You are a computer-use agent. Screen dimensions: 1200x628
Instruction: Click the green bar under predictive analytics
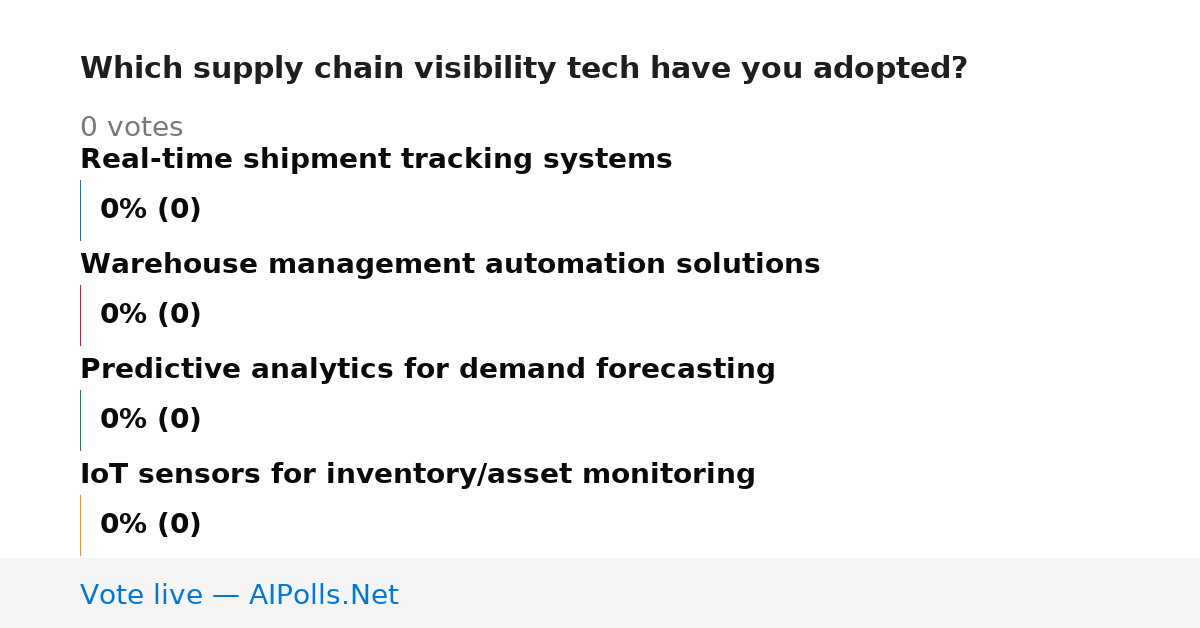[x=80, y=420]
